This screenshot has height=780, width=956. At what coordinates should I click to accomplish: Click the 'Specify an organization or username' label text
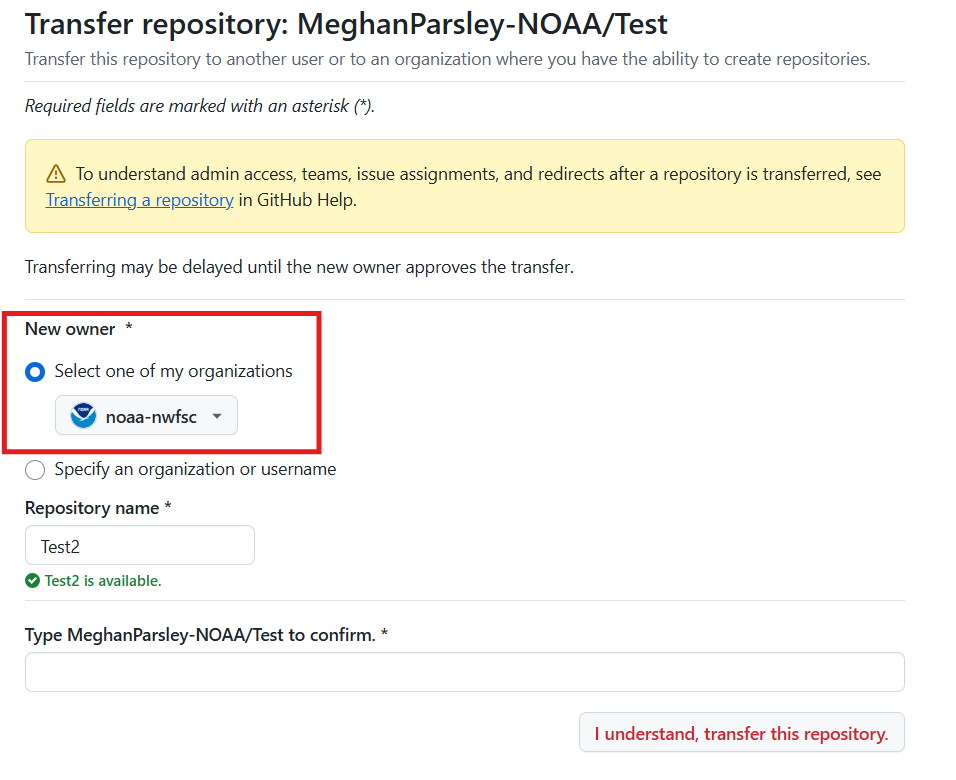195,469
